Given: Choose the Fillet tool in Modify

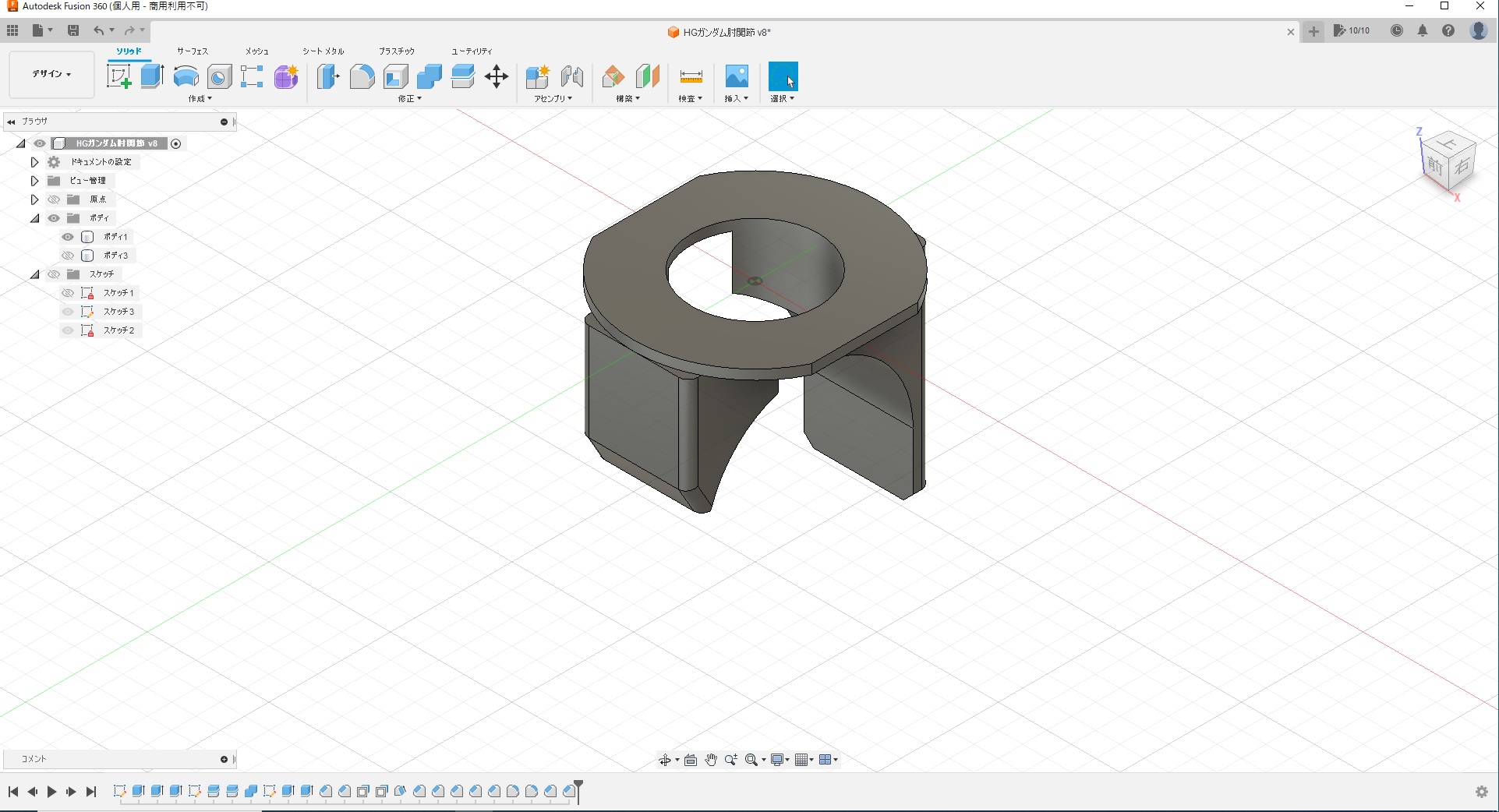Looking at the screenshot, I should [x=362, y=76].
